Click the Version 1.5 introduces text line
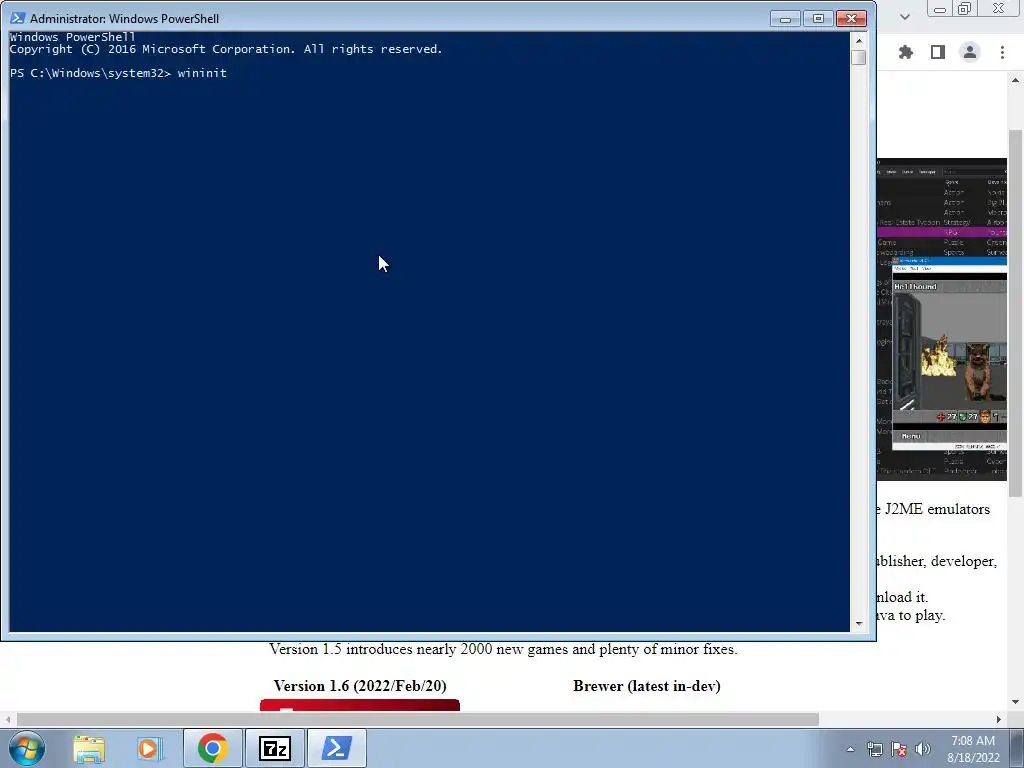 click(503, 649)
